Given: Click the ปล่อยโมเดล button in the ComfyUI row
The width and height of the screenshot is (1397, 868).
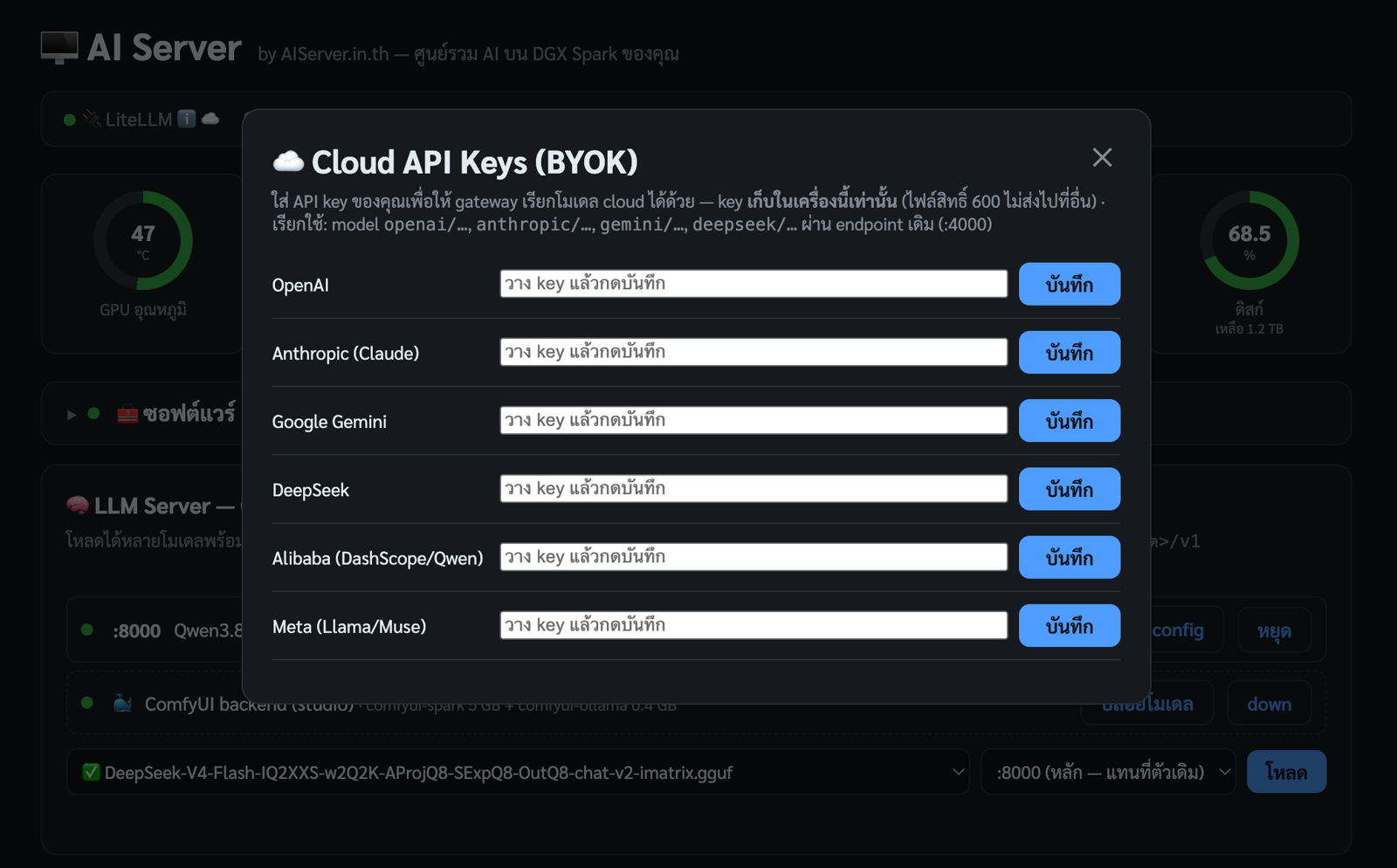Looking at the screenshot, I should tap(1147, 704).
